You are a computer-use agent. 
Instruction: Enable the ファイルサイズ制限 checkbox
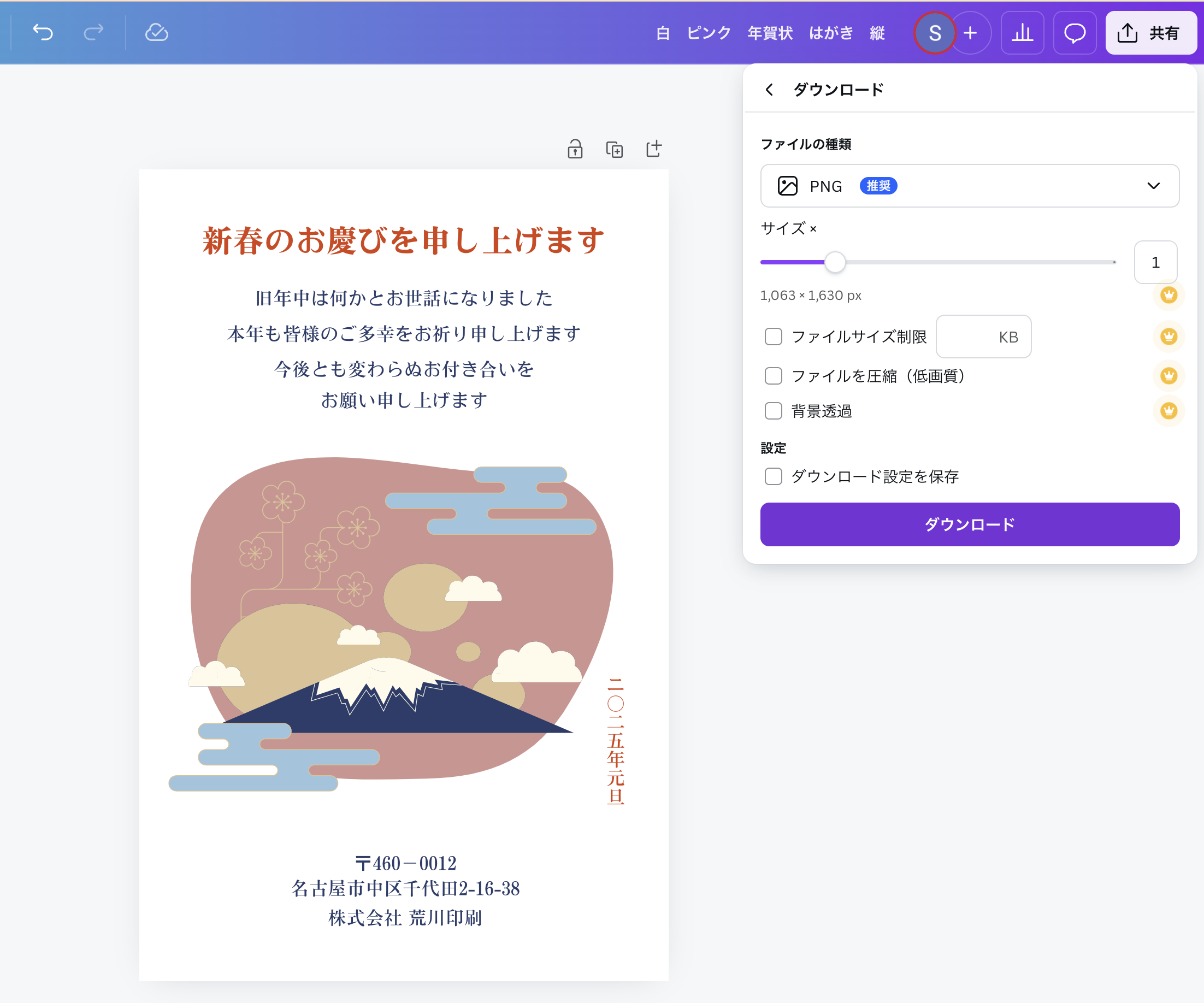774,337
